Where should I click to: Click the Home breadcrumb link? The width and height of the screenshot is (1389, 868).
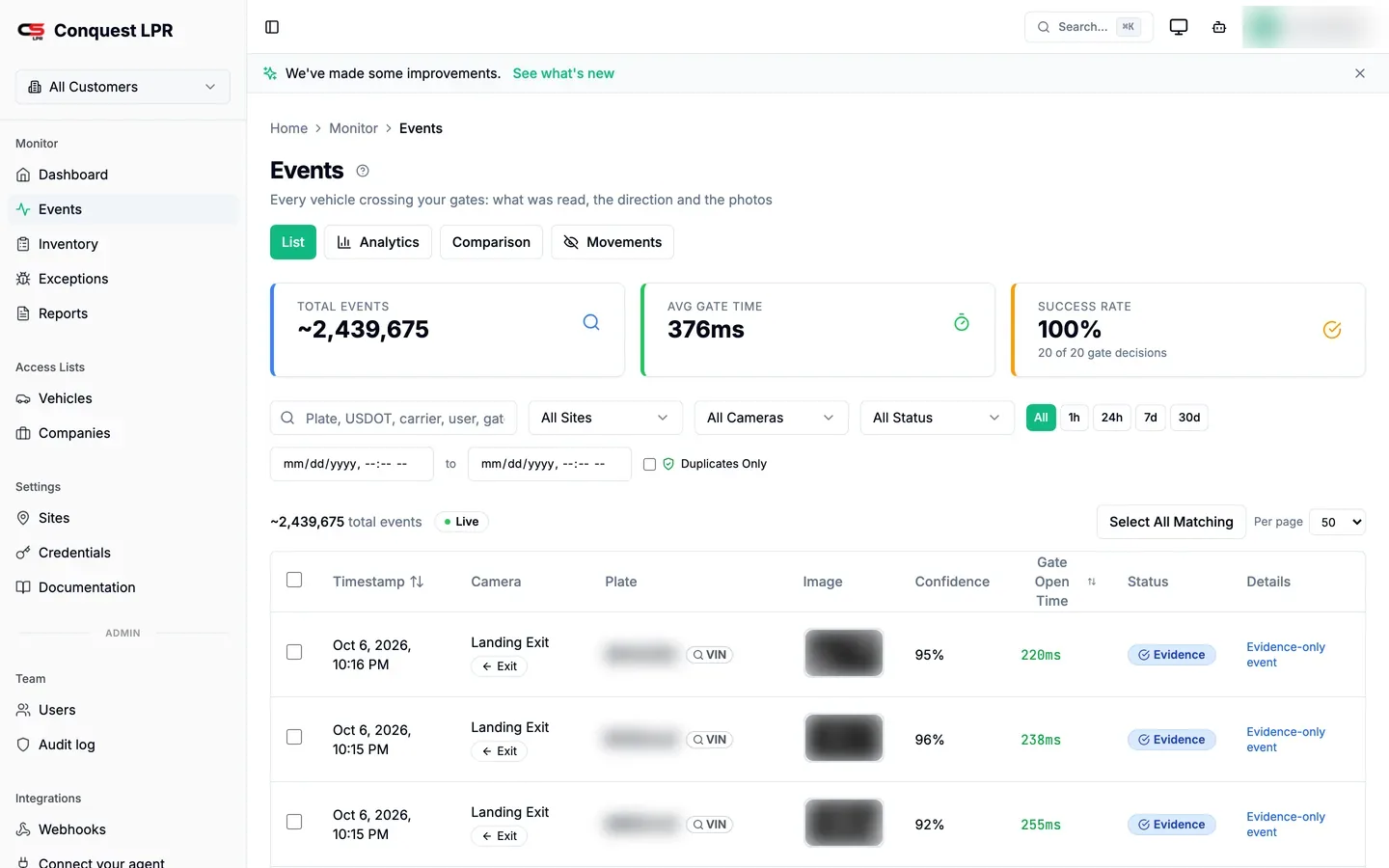tap(288, 128)
